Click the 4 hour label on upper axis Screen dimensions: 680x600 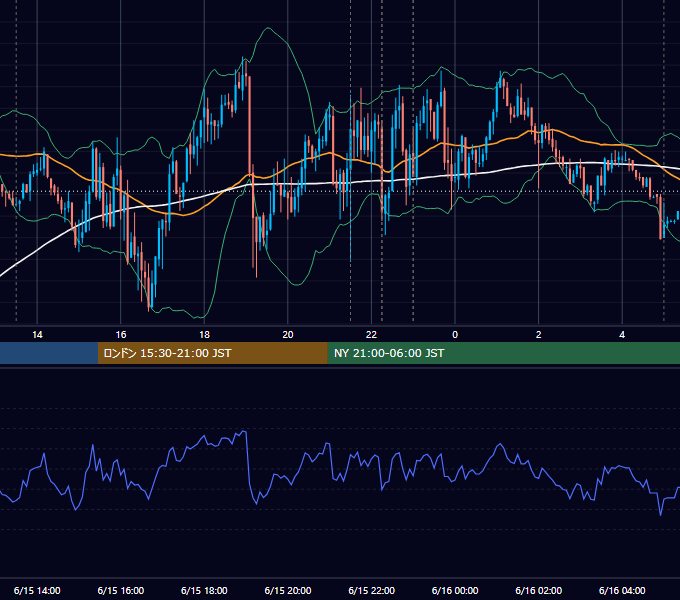(622, 335)
